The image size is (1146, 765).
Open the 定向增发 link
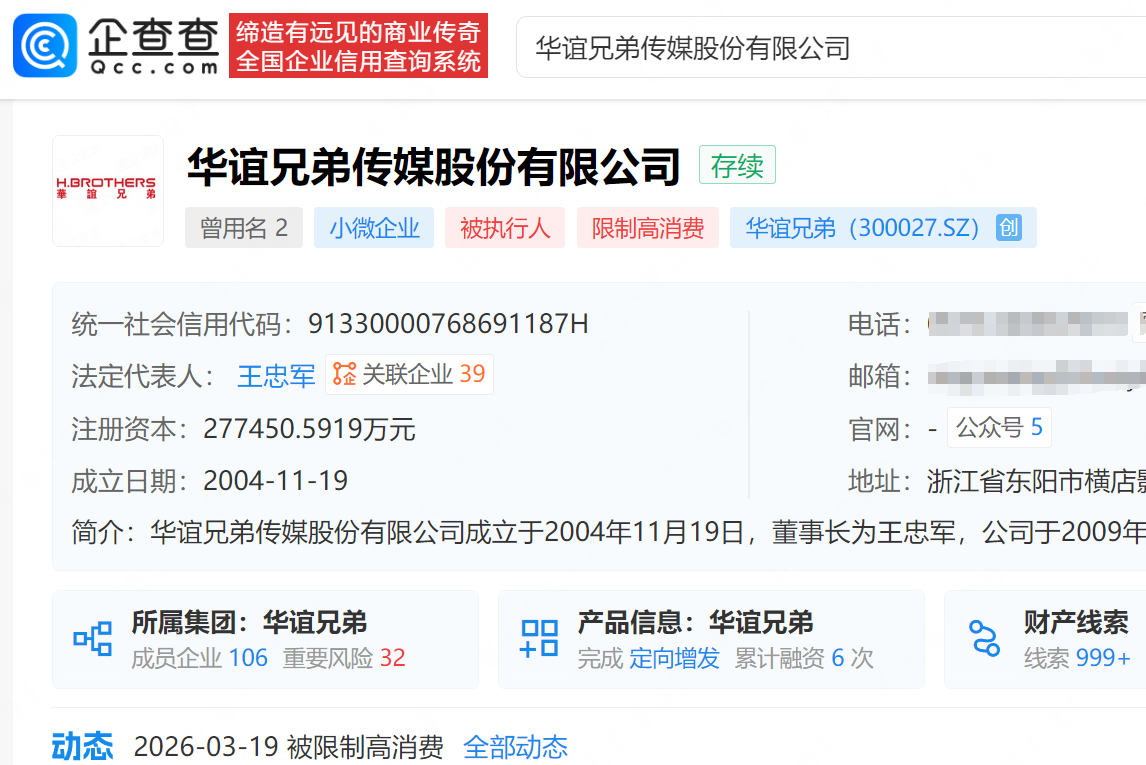point(675,658)
